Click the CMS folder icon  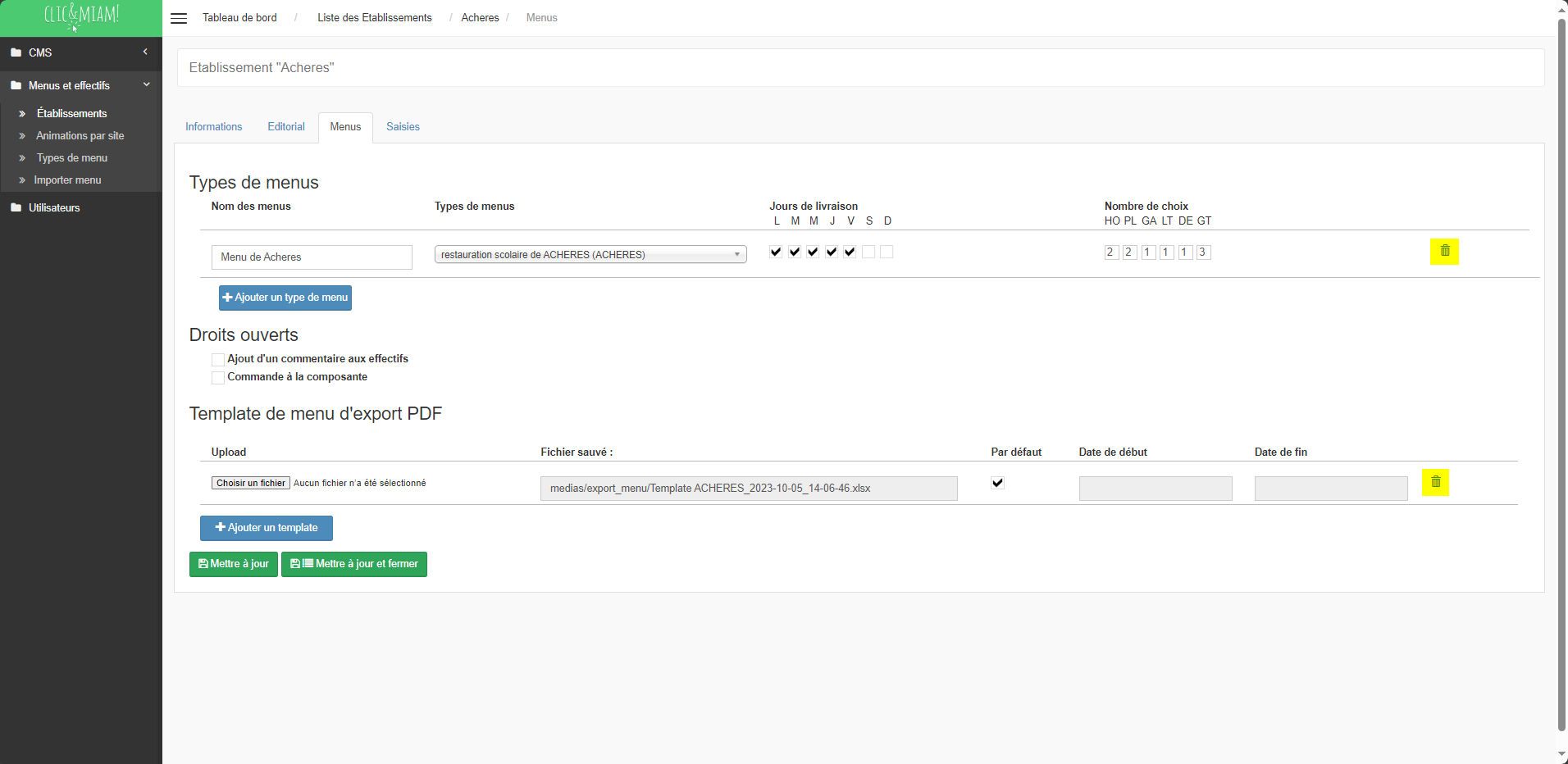click(x=16, y=52)
